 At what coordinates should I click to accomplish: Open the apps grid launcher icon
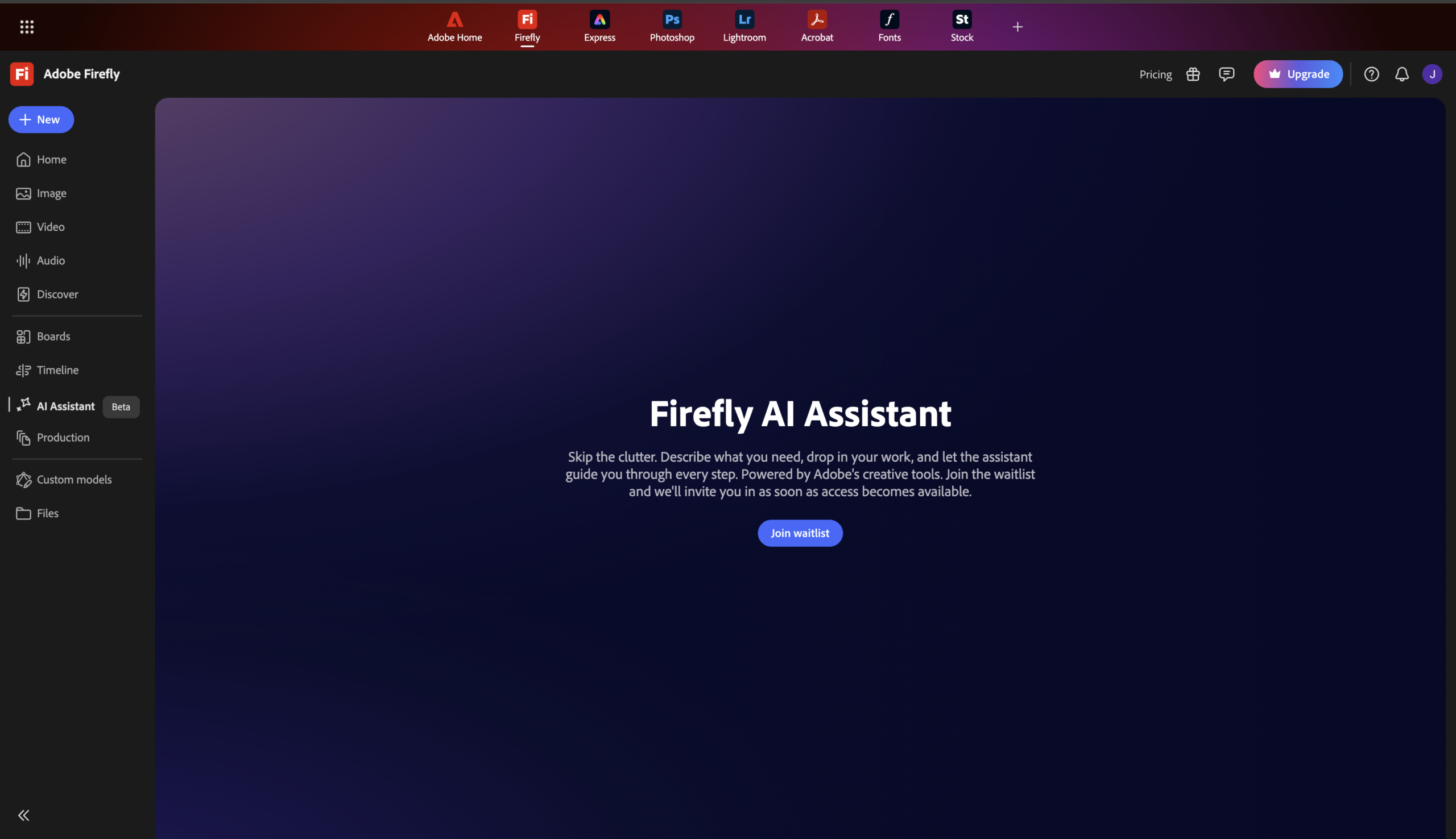(x=27, y=27)
